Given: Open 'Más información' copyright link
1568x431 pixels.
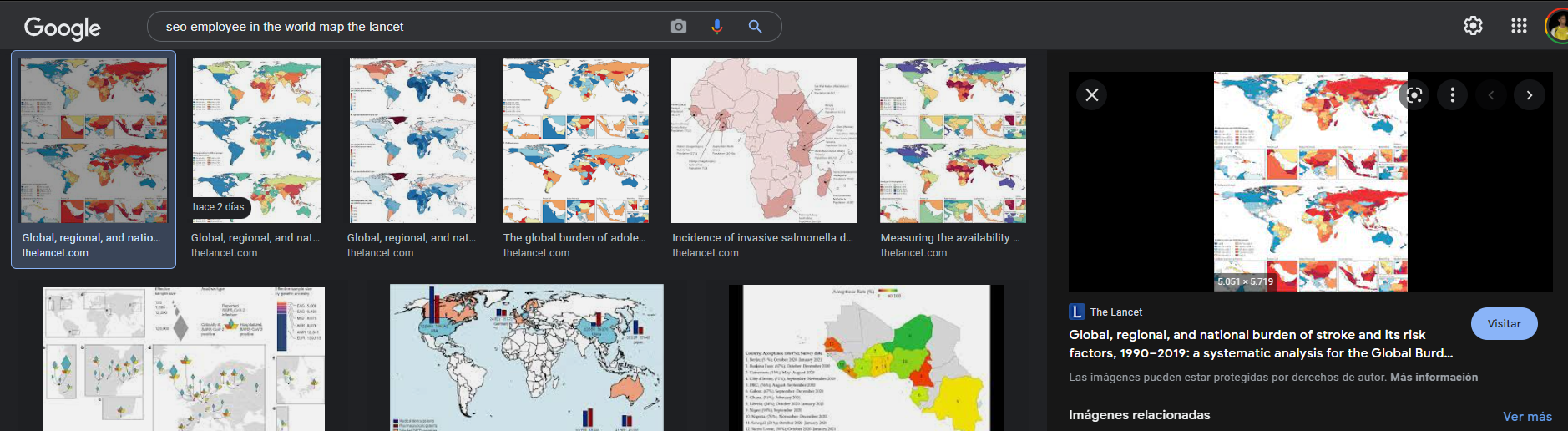Looking at the screenshot, I should [x=1434, y=378].
